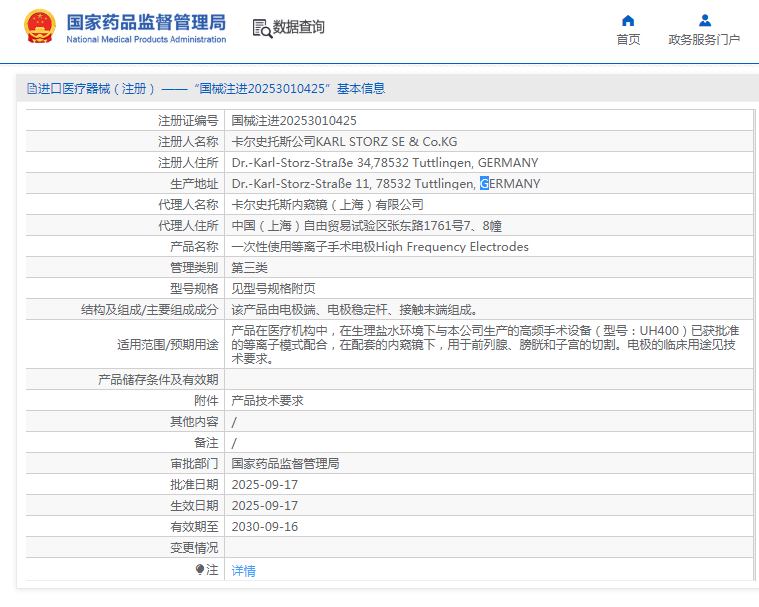Screen dimensions: 759x607
Task: Click the 有效期至 row label
Action: 194,527
